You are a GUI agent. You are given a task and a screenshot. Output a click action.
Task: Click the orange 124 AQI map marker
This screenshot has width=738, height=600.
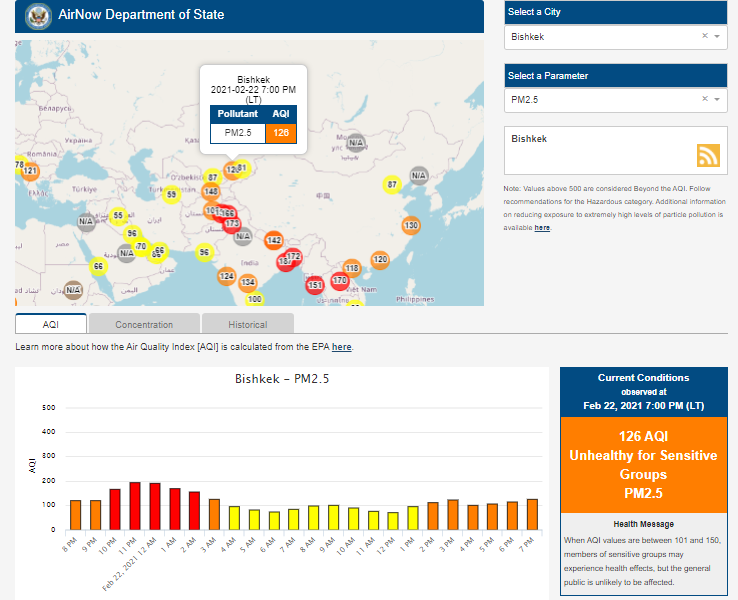[x=227, y=276]
